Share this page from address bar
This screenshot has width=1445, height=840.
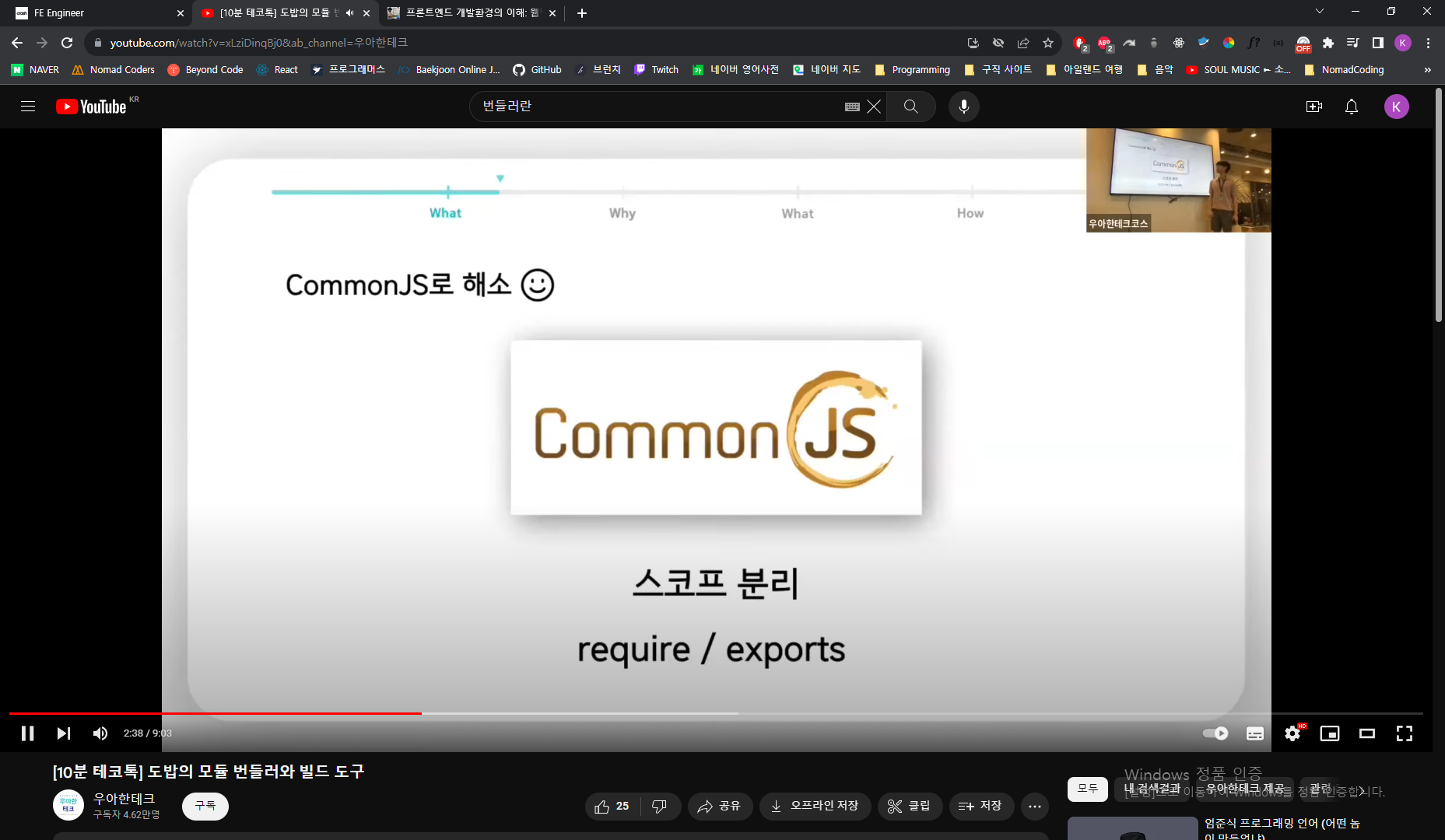coord(1023,43)
